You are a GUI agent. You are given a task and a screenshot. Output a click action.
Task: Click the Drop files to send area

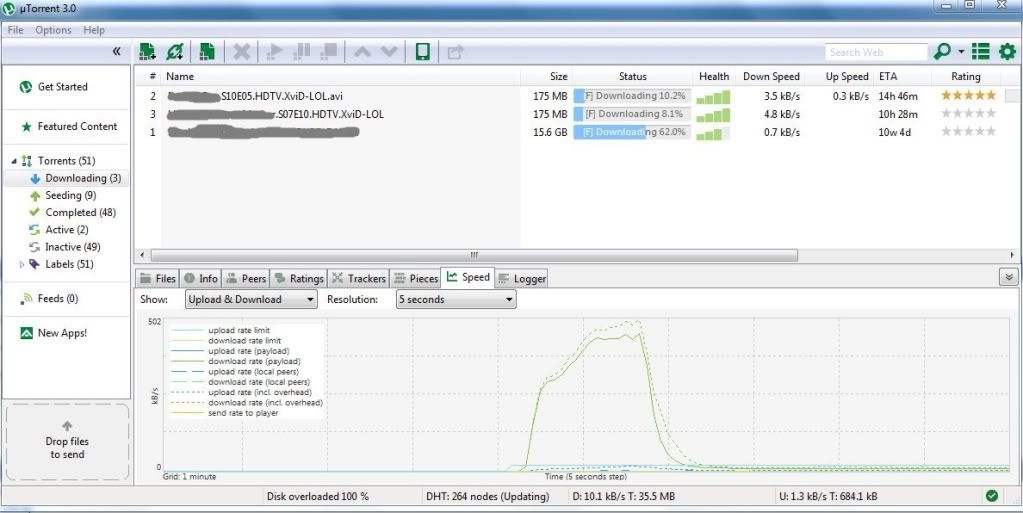(x=67, y=442)
